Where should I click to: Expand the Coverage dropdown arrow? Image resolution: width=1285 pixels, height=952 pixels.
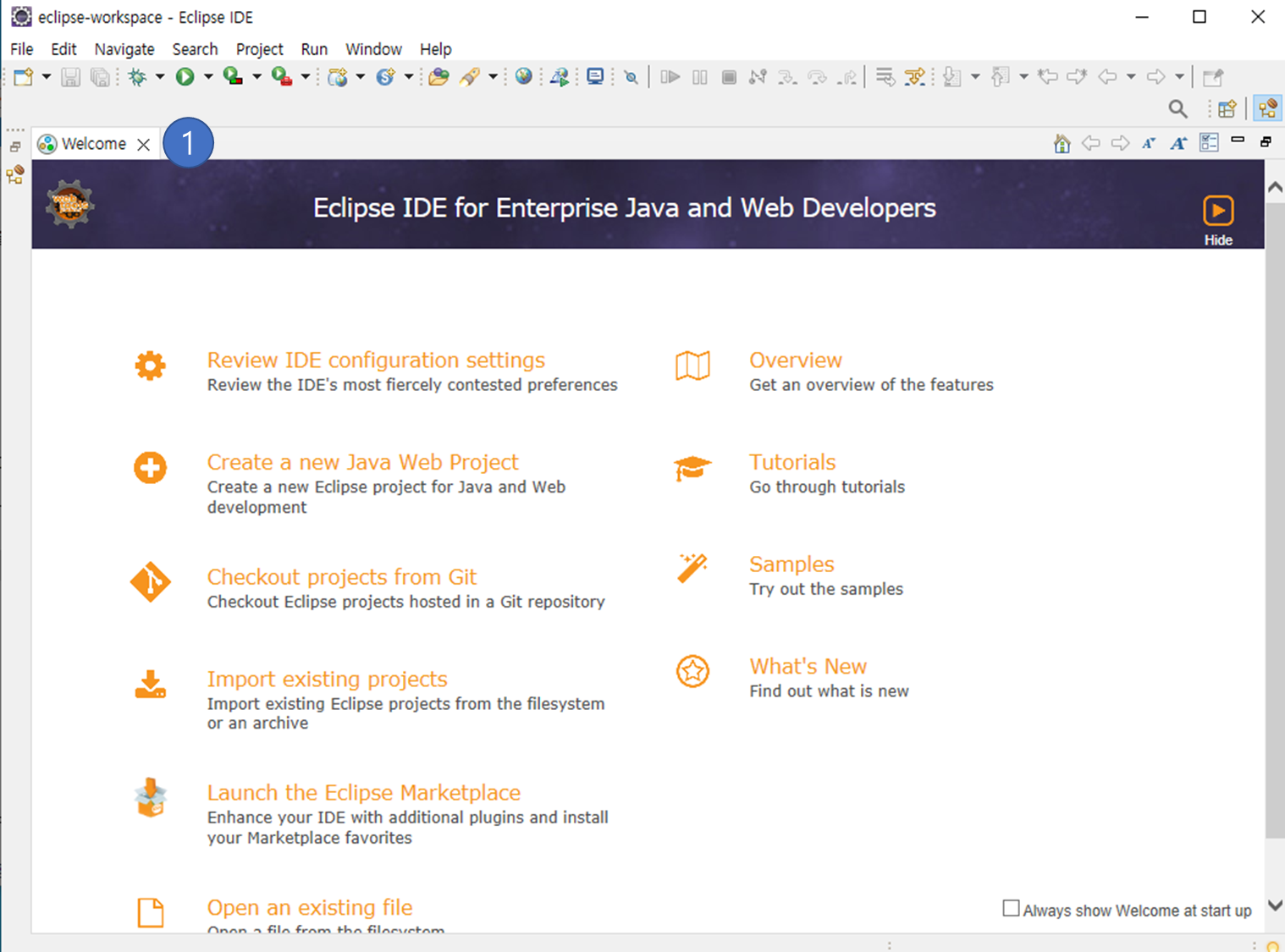click(256, 77)
